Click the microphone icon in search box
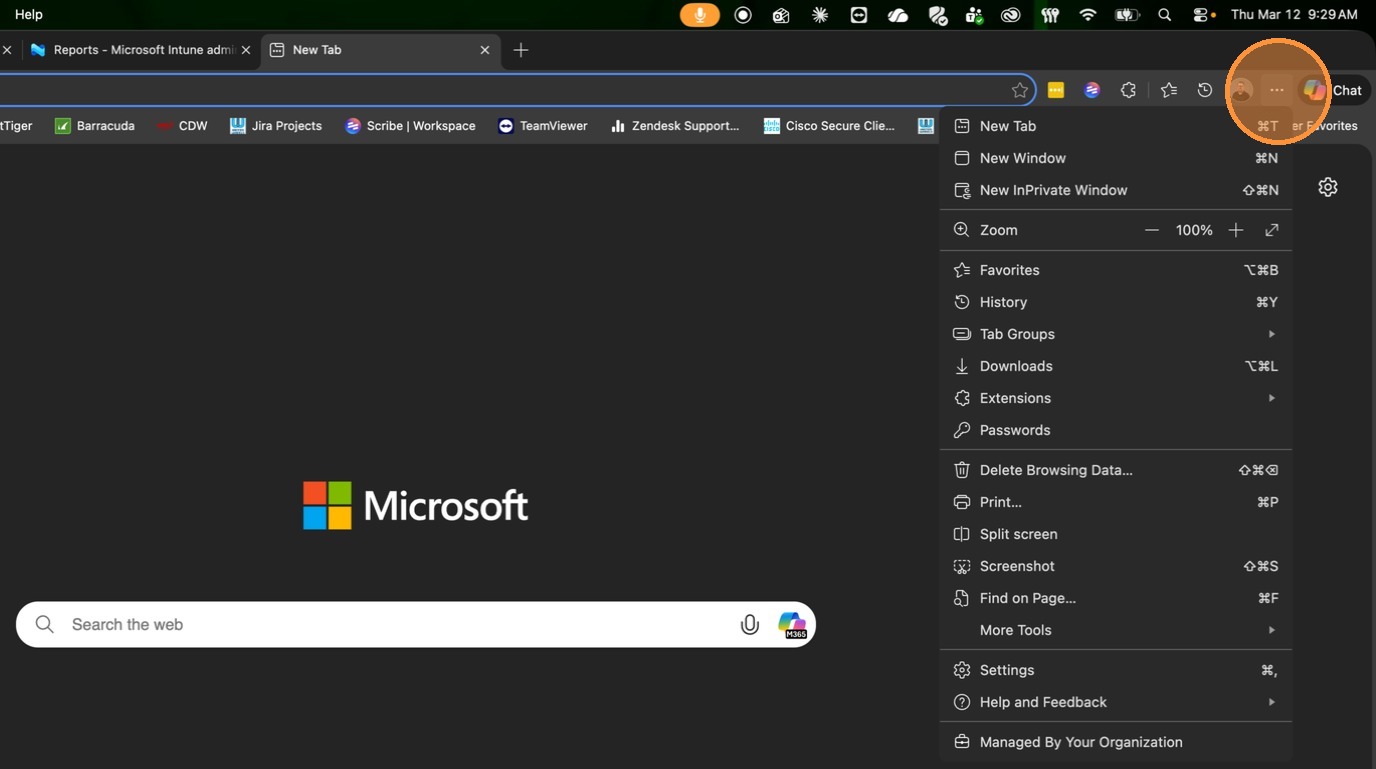Viewport: 1376px width, 769px height. [x=749, y=625]
